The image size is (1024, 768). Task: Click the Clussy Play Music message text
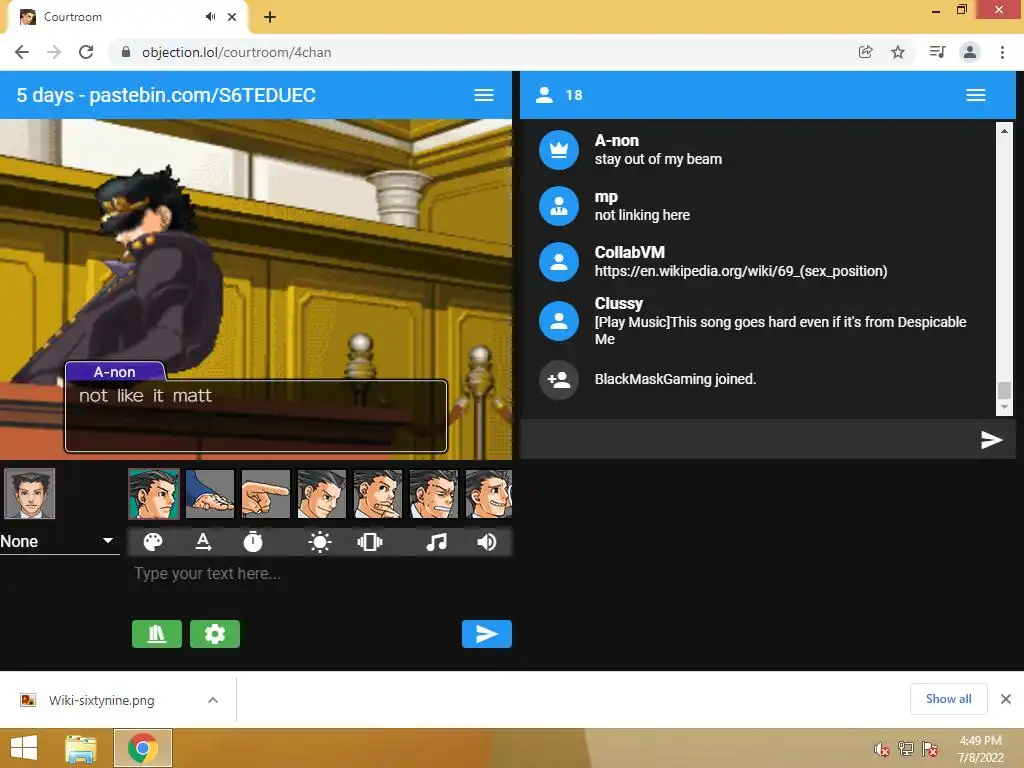pos(780,330)
